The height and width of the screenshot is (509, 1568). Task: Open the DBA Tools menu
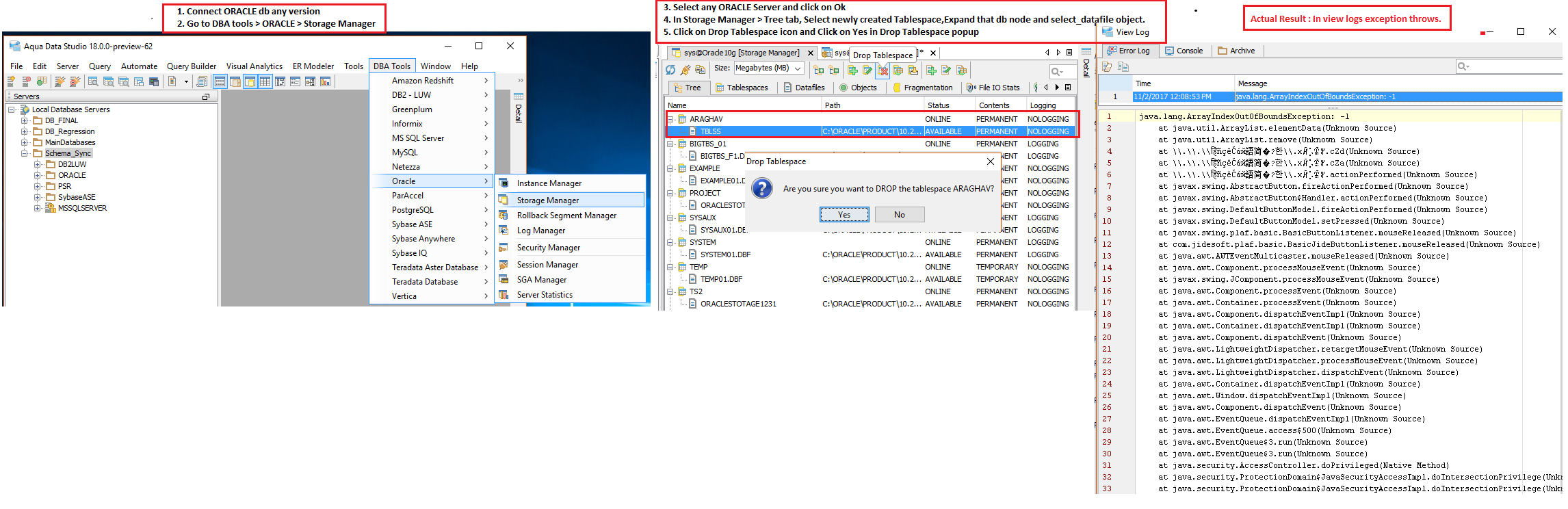[391, 66]
